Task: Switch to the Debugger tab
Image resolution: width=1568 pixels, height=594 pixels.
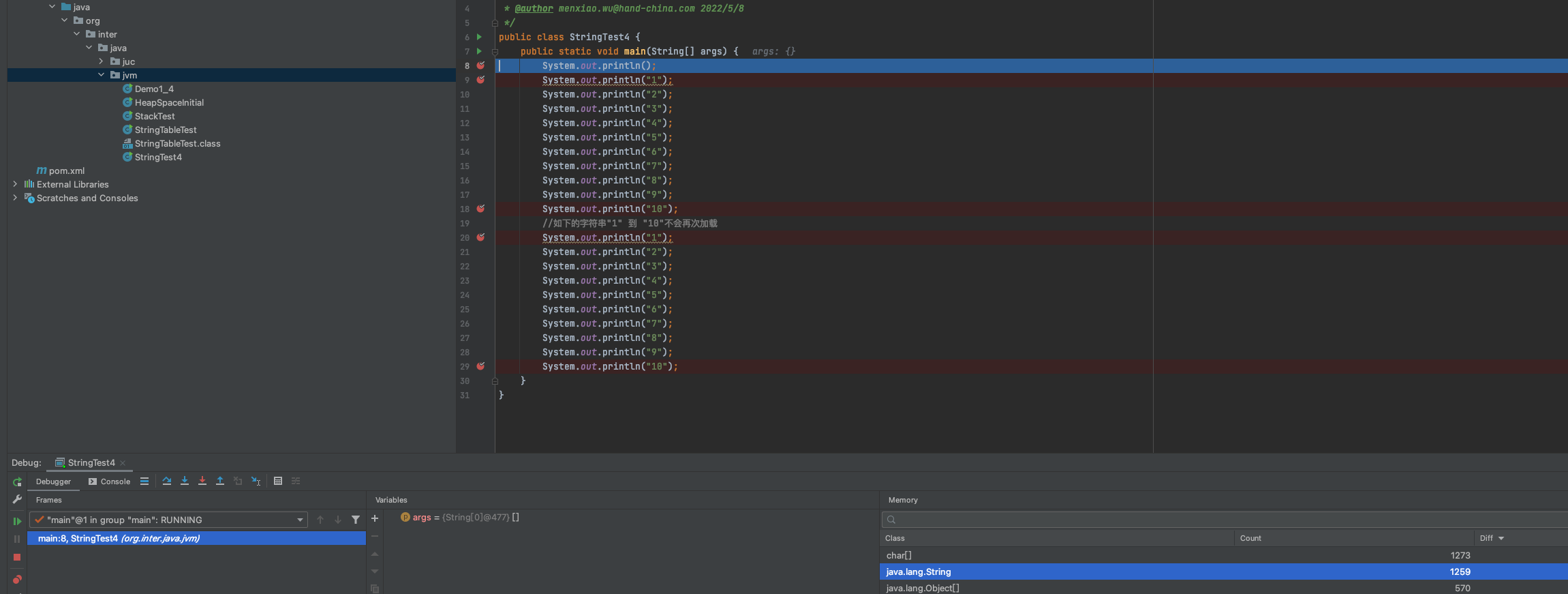Action: [x=53, y=481]
